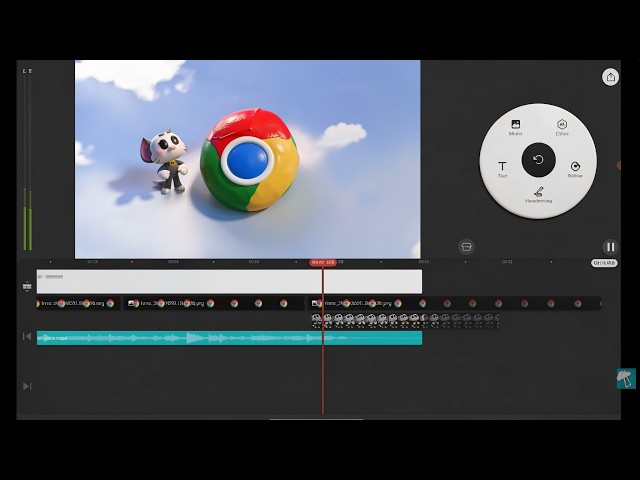This screenshot has width=640, height=480.
Task: Select the white main track clip
Action: point(229,281)
